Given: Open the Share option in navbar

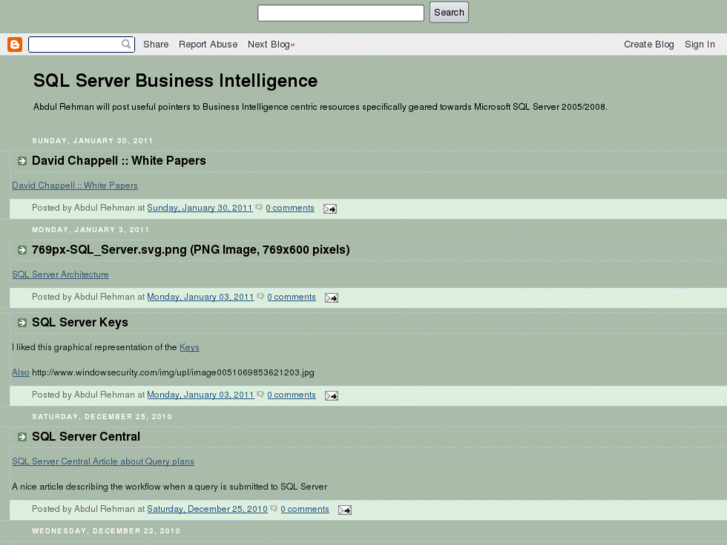Looking at the screenshot, I should 156,44.
